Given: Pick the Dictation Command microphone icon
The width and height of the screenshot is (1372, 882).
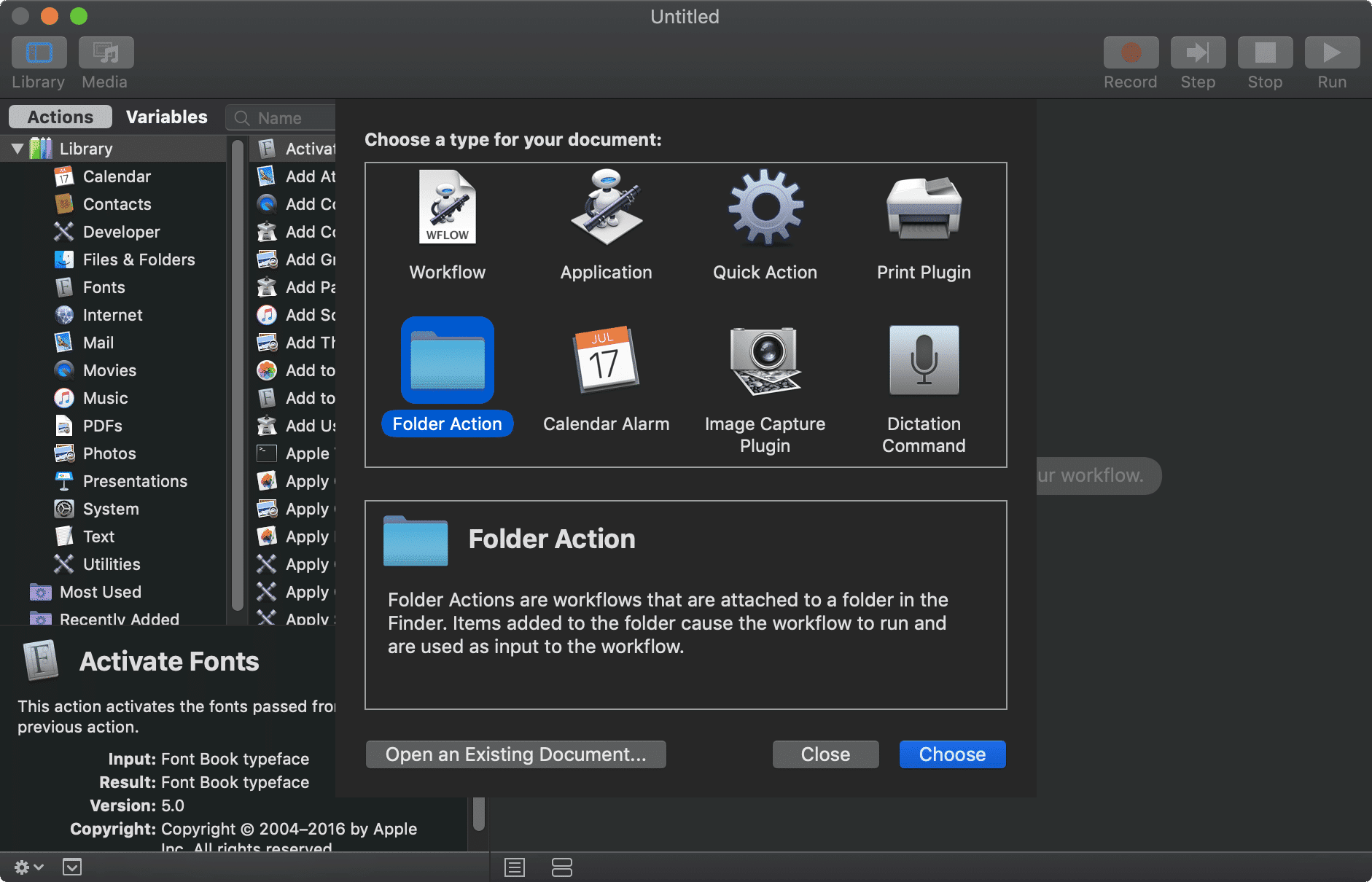Looking at the screenshot, I should (924, 360).
